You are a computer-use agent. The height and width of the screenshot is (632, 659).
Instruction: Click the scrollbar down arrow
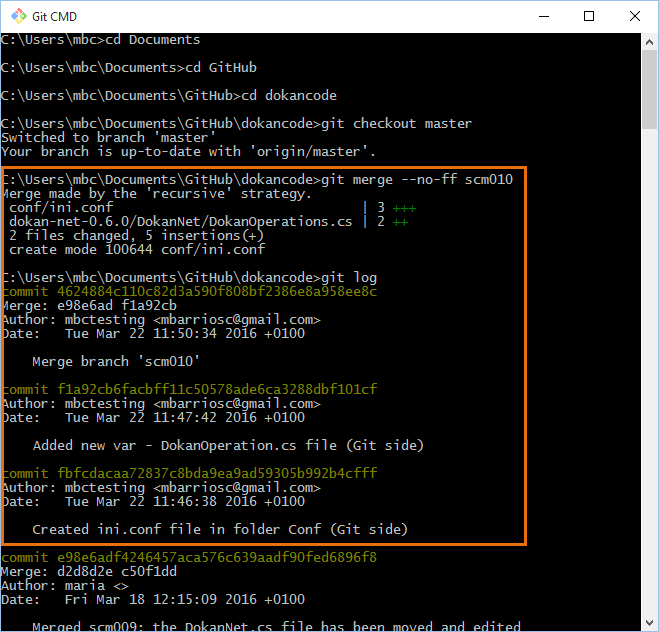pyautogui.click(x=650, y=623)
